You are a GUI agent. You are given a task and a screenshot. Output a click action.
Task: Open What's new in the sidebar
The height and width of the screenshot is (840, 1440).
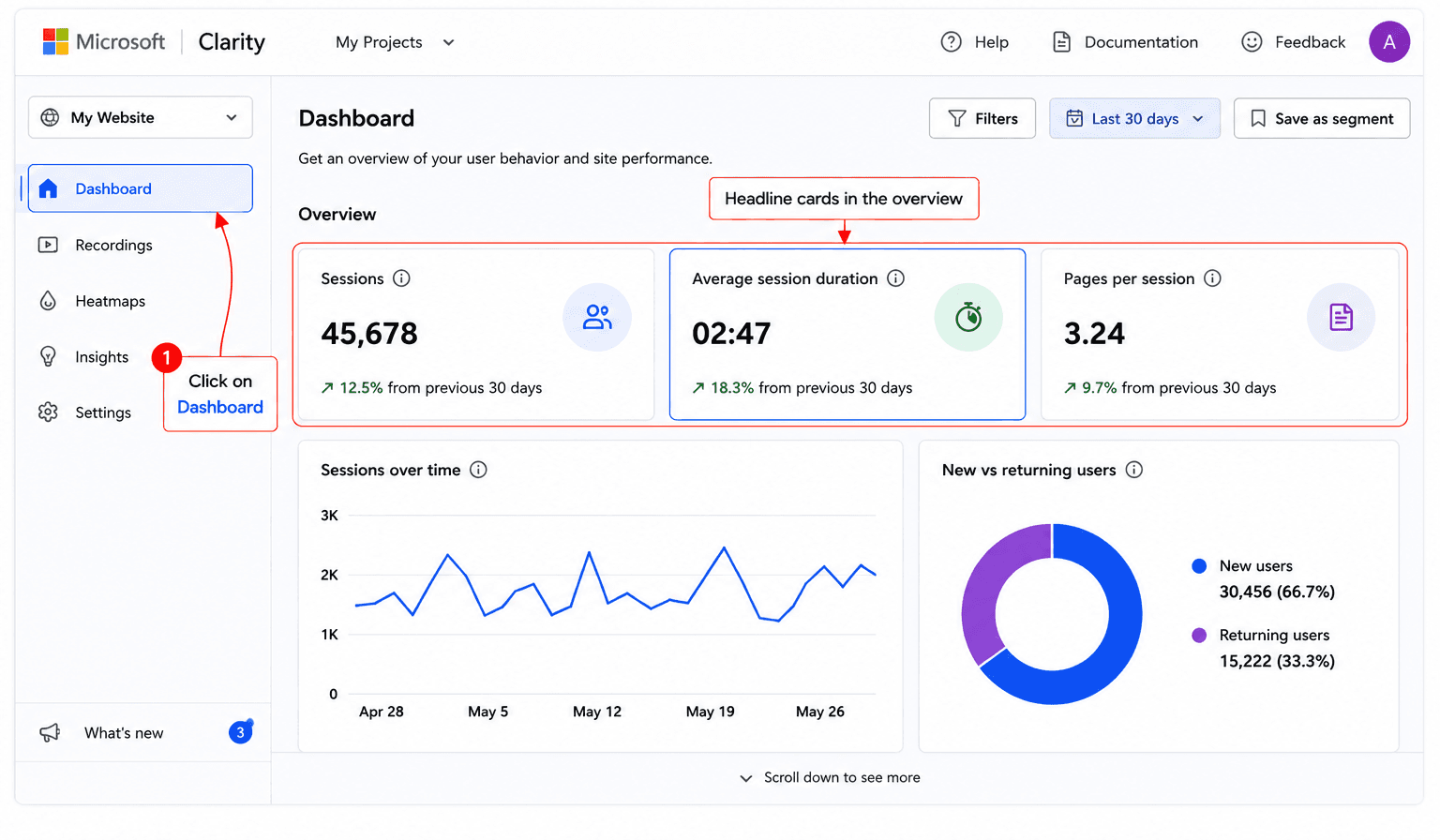(x=141, y=733)
